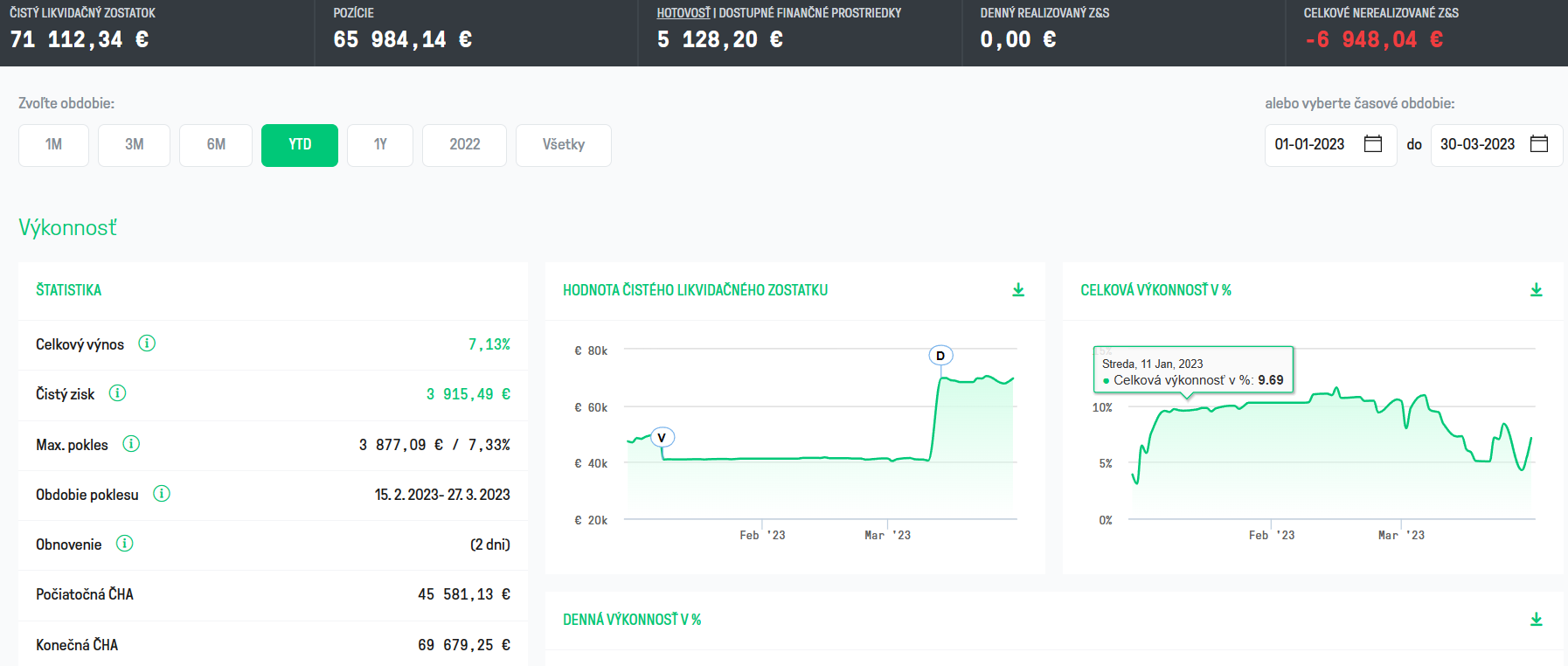1568x666 pixels.
Task: Click the V marker on balance chart
Action: pyautogui.click(x=662, y=438)
